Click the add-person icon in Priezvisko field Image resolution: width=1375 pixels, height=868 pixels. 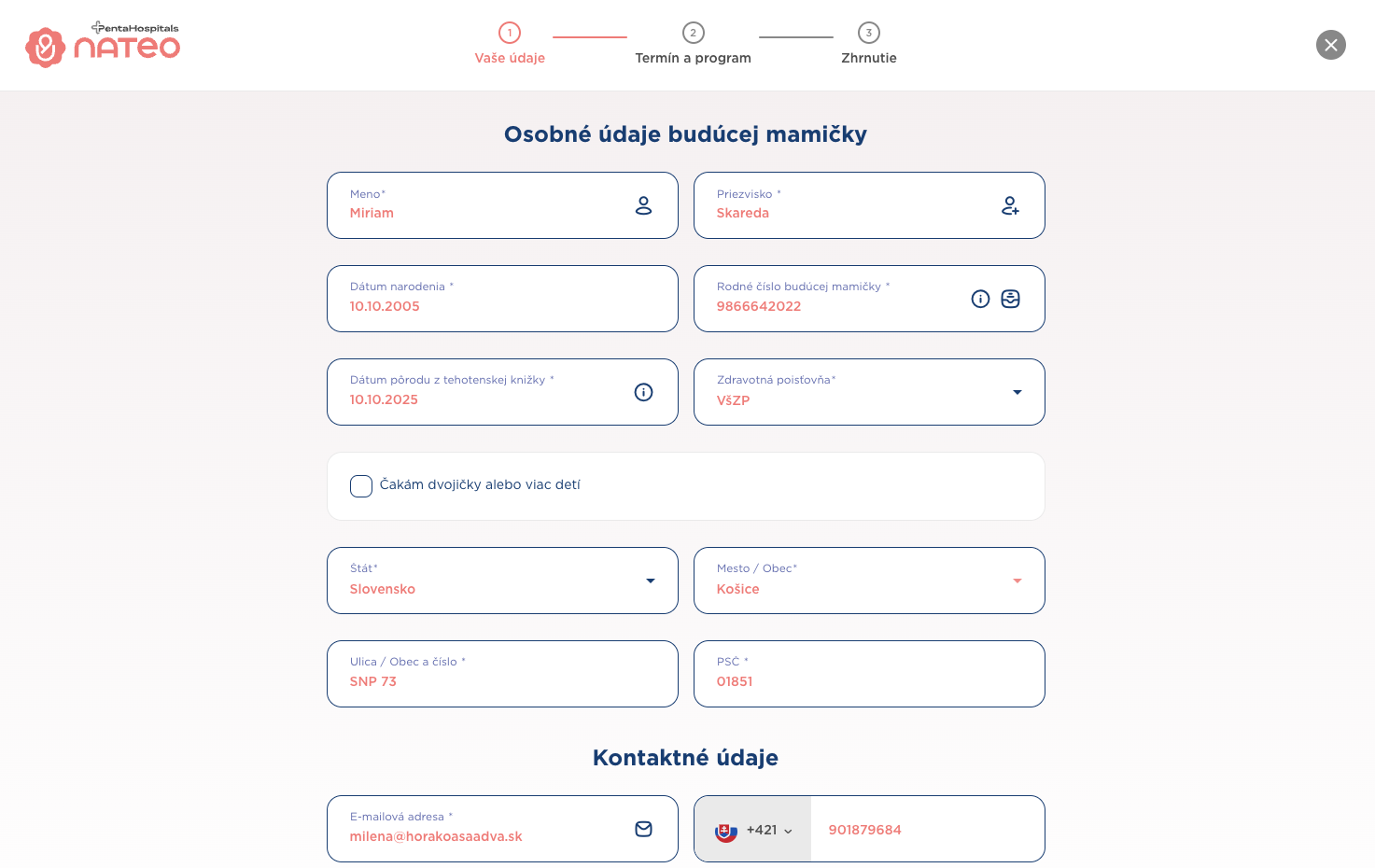pos(1010,205)
